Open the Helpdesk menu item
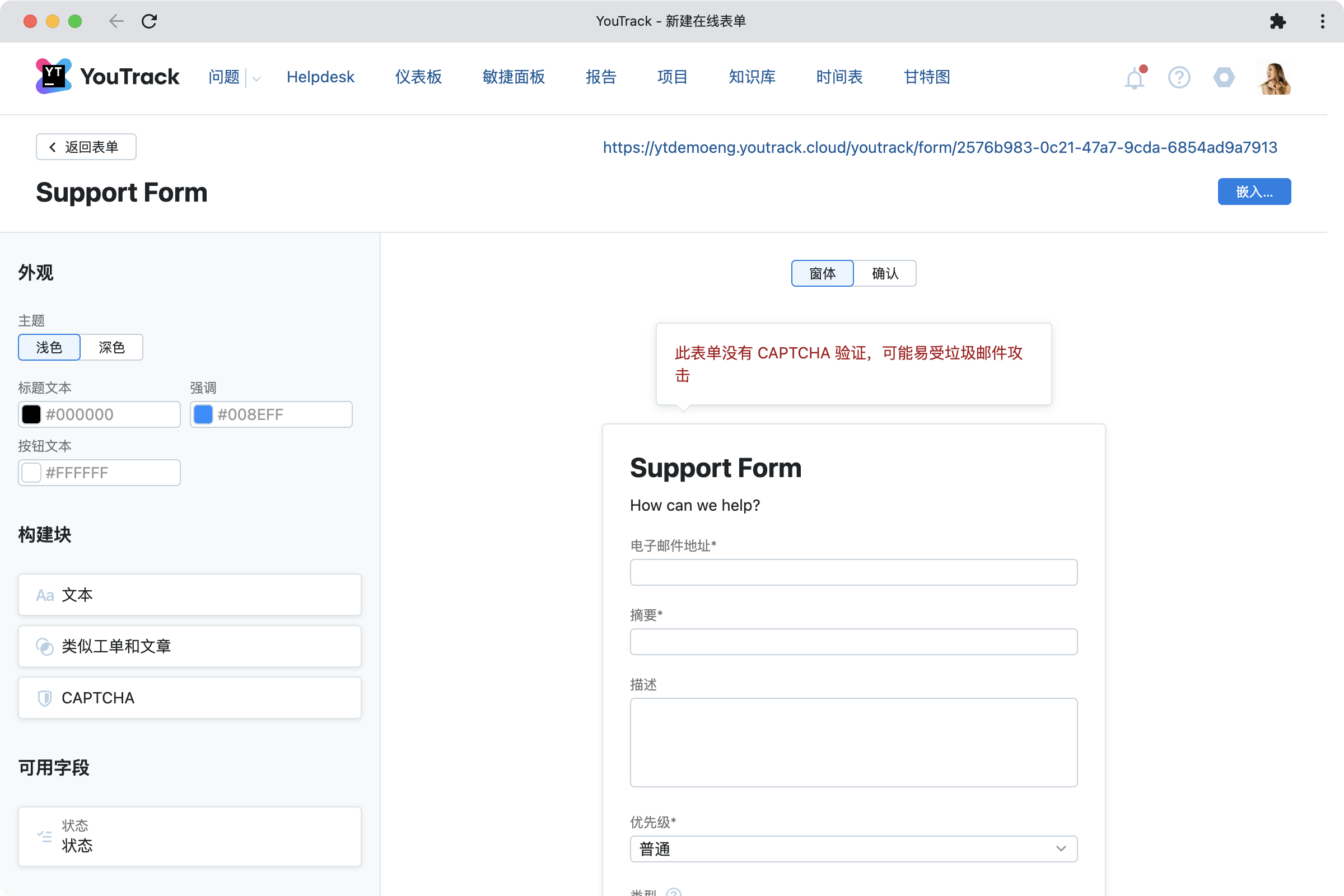 tap(320, 77)
